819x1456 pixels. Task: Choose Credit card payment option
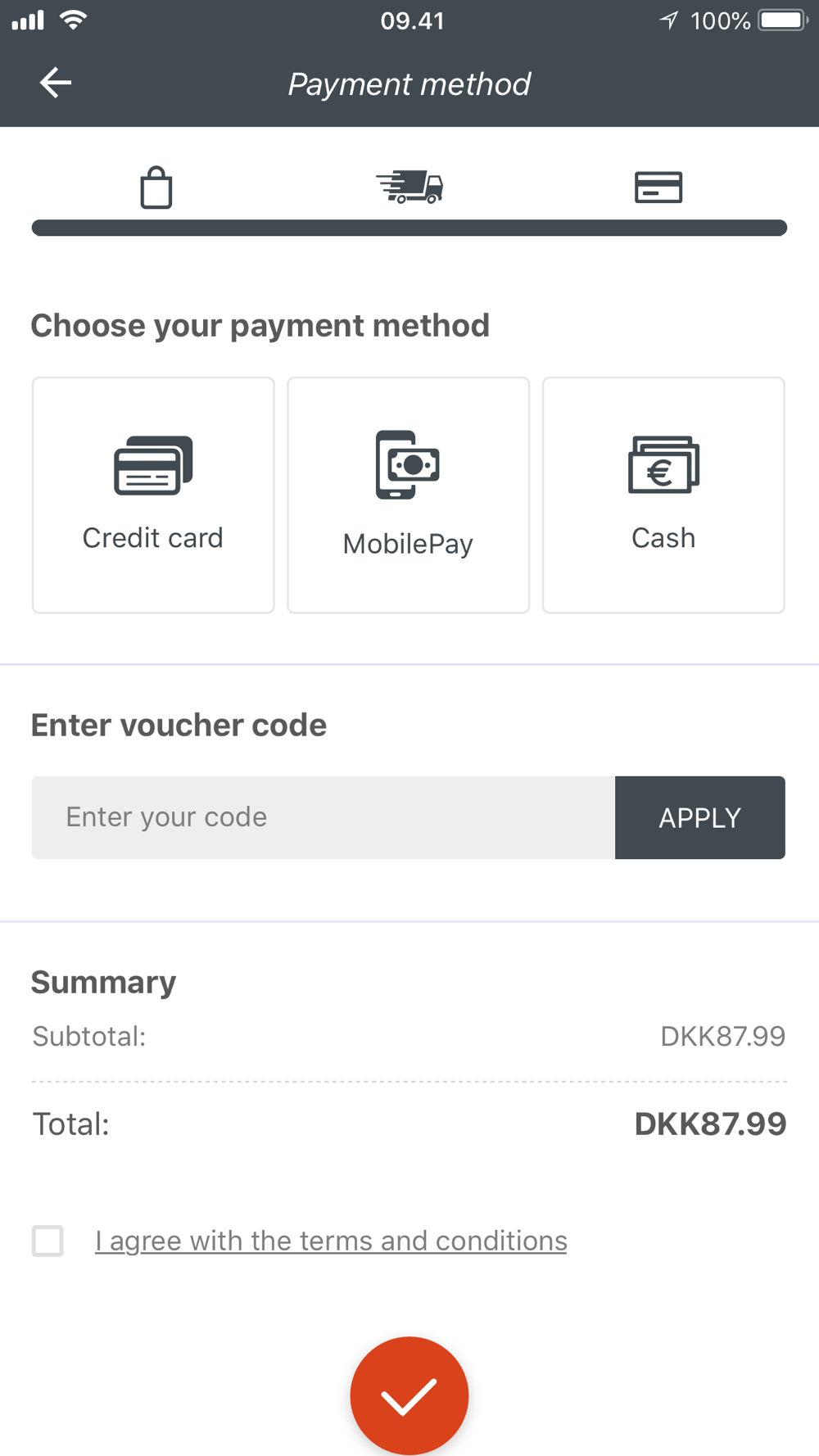click(x=153, y=495)
